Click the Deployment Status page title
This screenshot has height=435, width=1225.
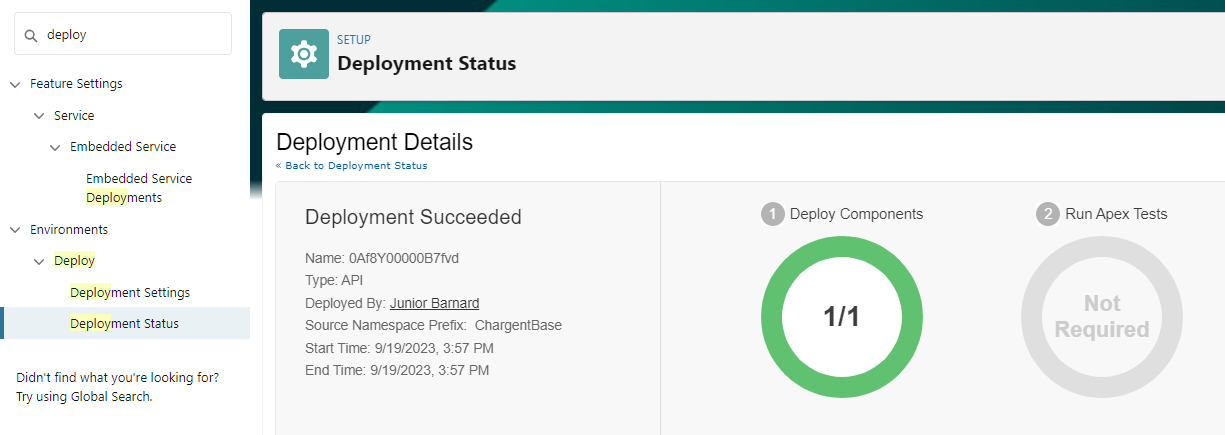[426, 64]
